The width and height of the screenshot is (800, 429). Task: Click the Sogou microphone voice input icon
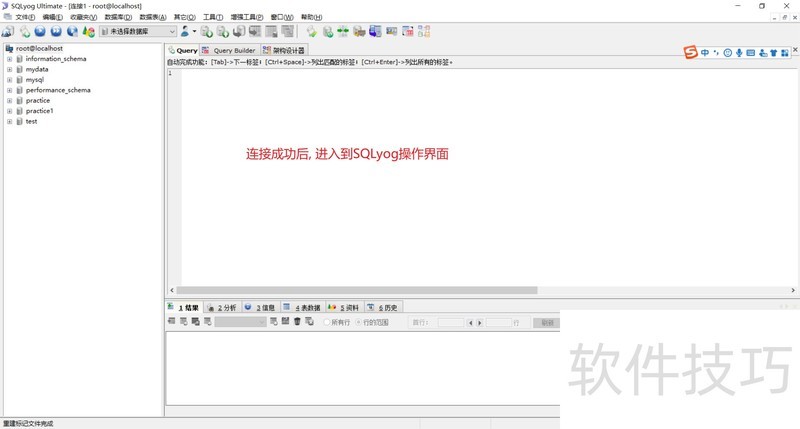(739, 53)
